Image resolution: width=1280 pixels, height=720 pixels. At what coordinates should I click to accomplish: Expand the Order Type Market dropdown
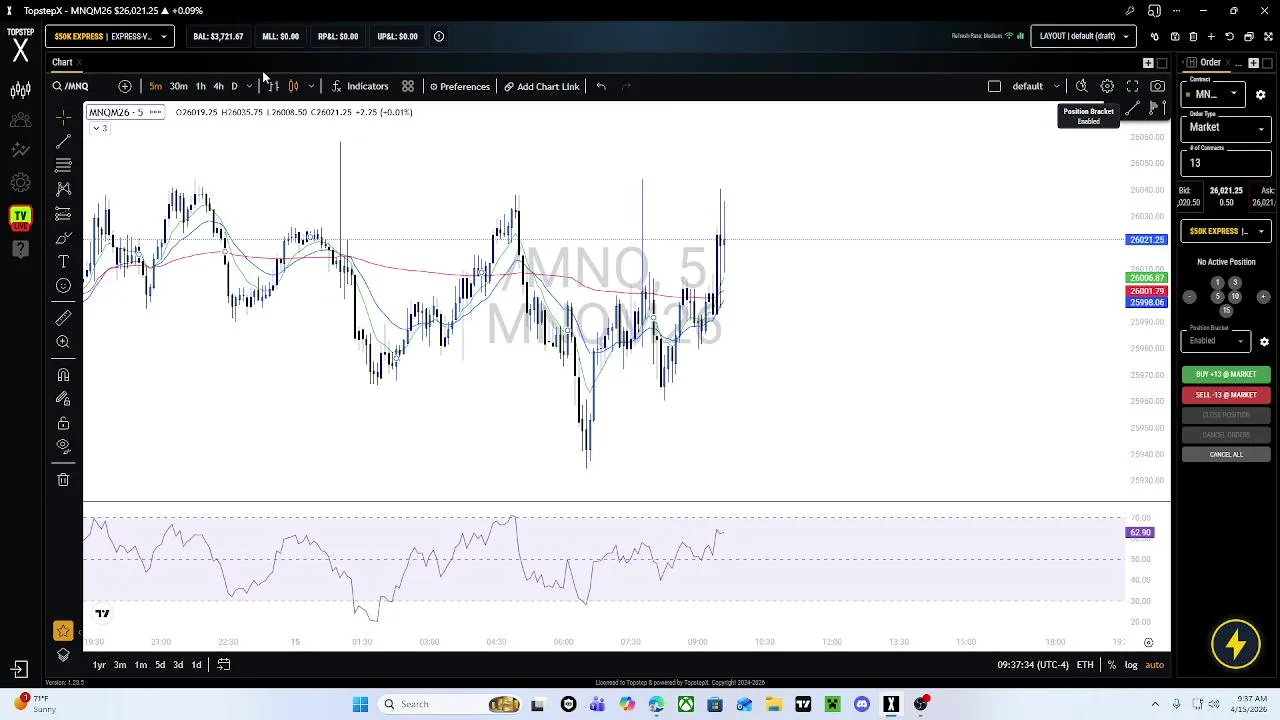tap(1226, 128)
